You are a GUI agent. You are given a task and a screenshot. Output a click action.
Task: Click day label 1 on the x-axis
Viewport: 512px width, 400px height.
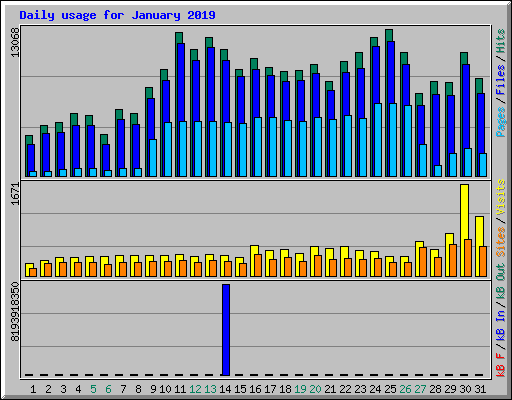coord(33,389)
